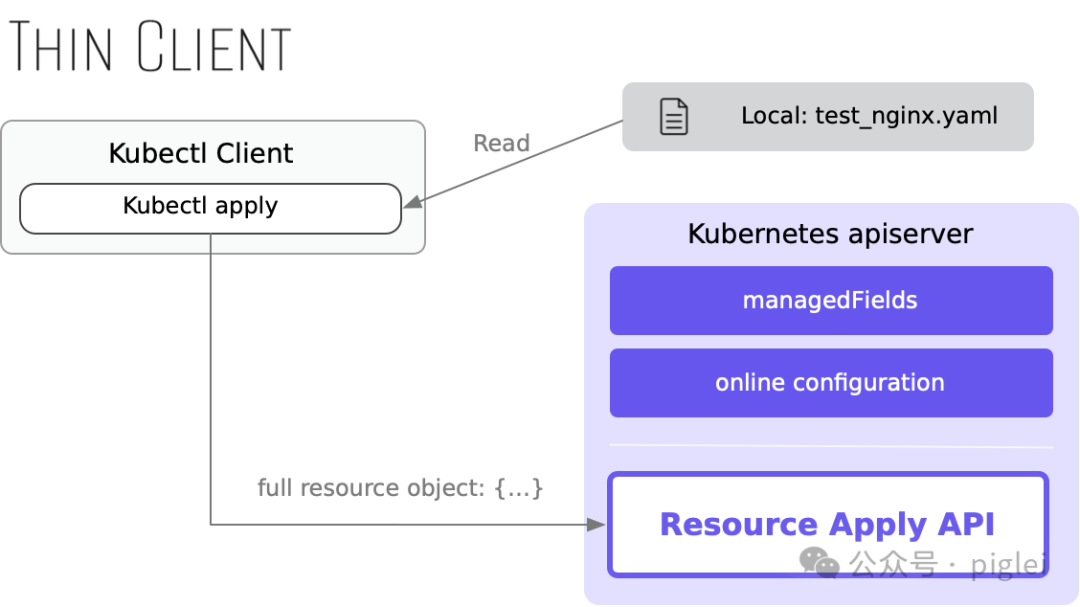Click the Local: test_nginx.yaml file box
Image resolution: width=1080 pixels, height=607 pixels.
coord(828,116)
